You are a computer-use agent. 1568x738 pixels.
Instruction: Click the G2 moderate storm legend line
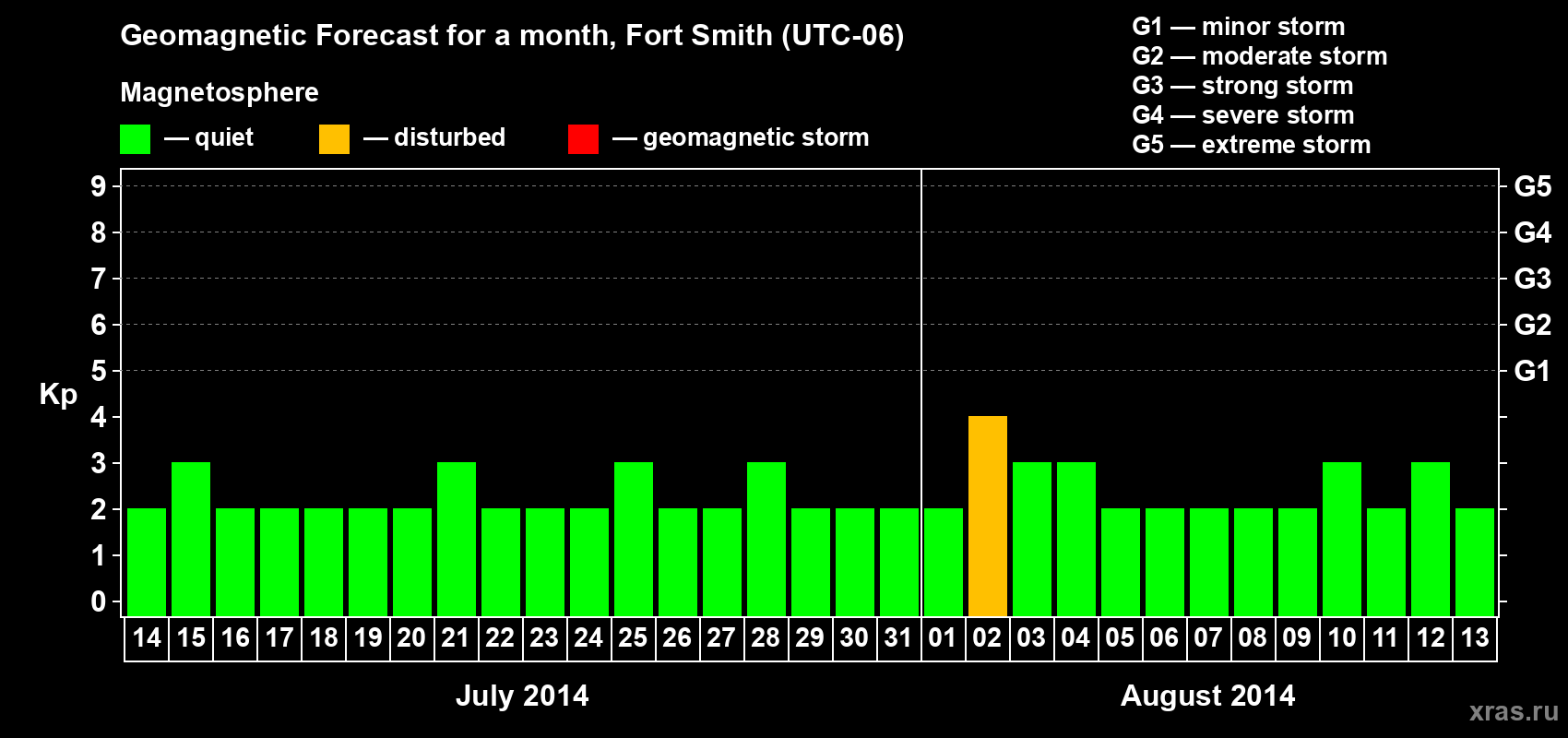click(x=1260, y=56)
